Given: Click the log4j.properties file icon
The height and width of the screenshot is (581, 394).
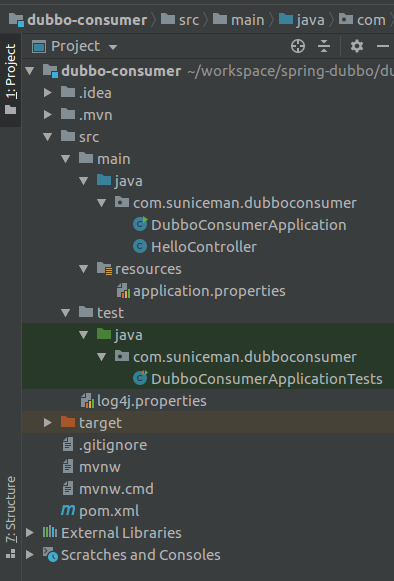Looking at the screenshot, I should coord(87,401).
